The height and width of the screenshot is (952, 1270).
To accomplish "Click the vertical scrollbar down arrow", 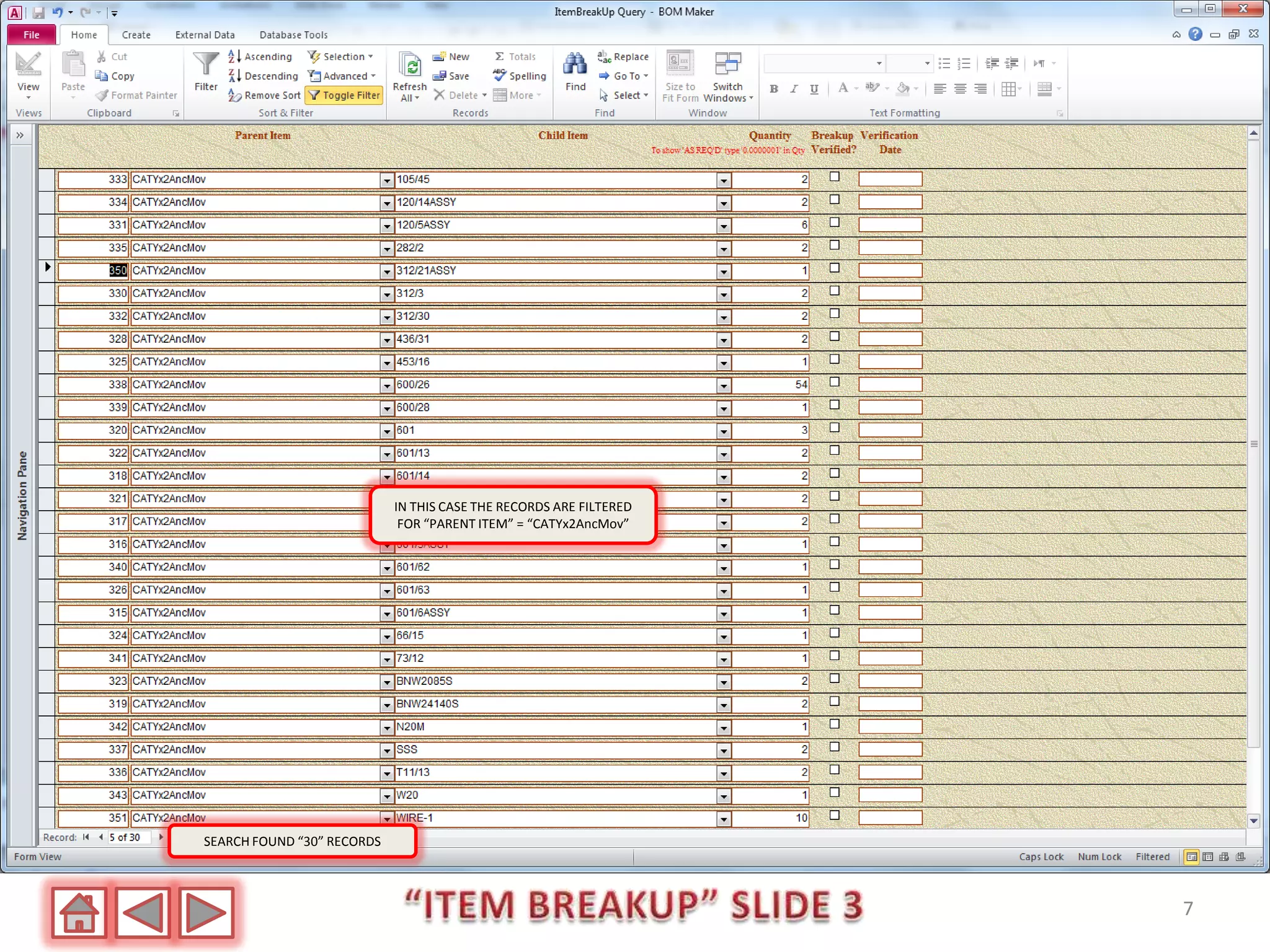I will pyautogui.click(x=1254, y=821).
